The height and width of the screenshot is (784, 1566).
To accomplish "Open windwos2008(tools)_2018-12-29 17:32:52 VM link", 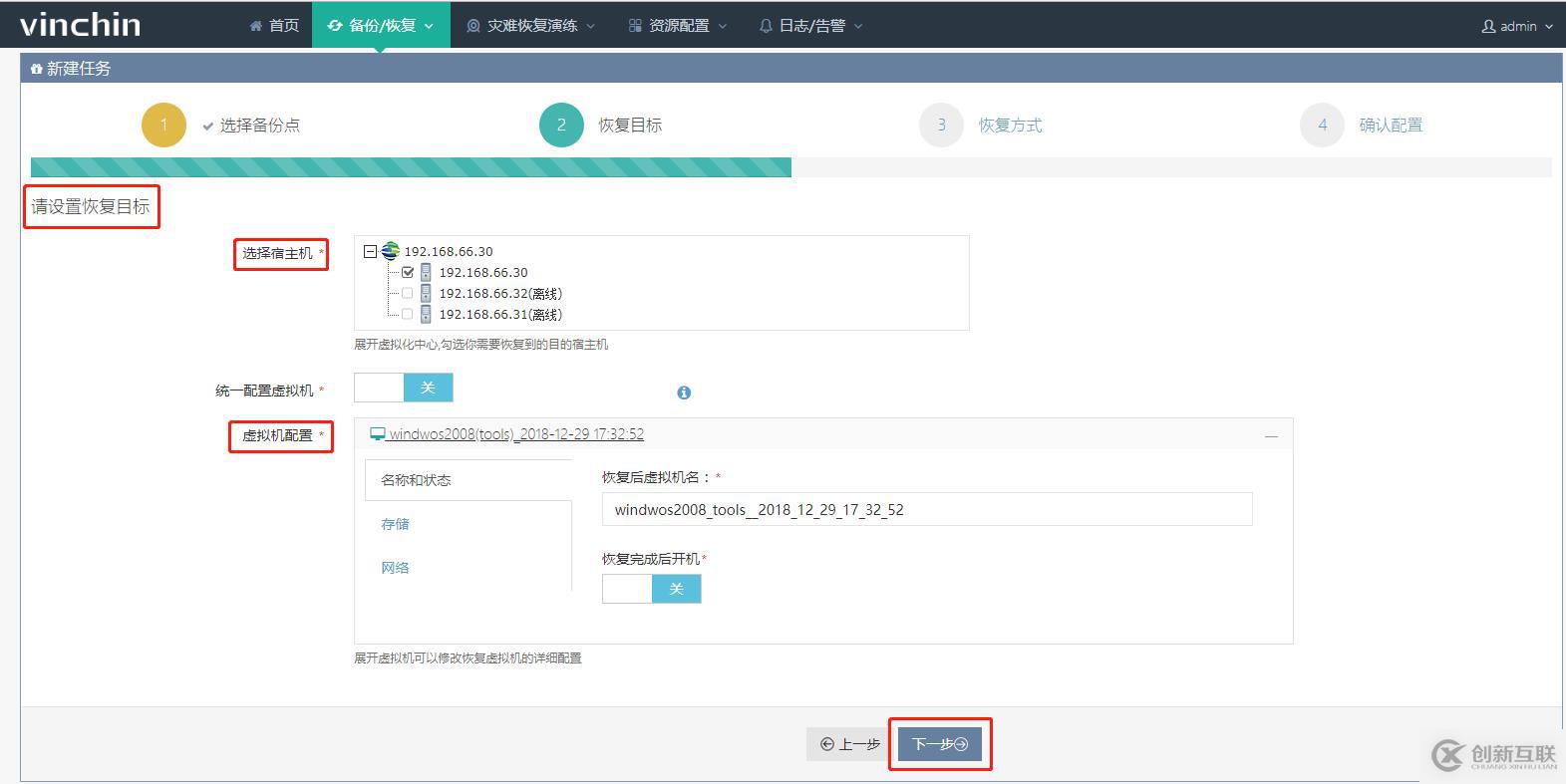I will coord(516,434).
